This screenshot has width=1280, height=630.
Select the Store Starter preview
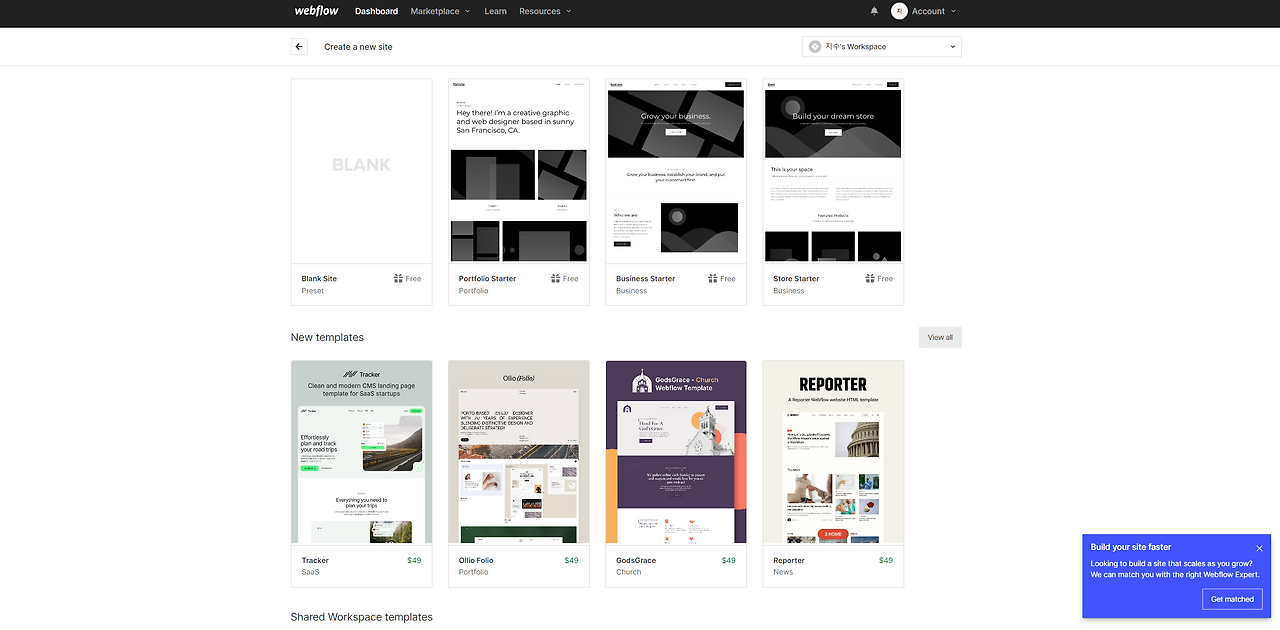point(833,171)
